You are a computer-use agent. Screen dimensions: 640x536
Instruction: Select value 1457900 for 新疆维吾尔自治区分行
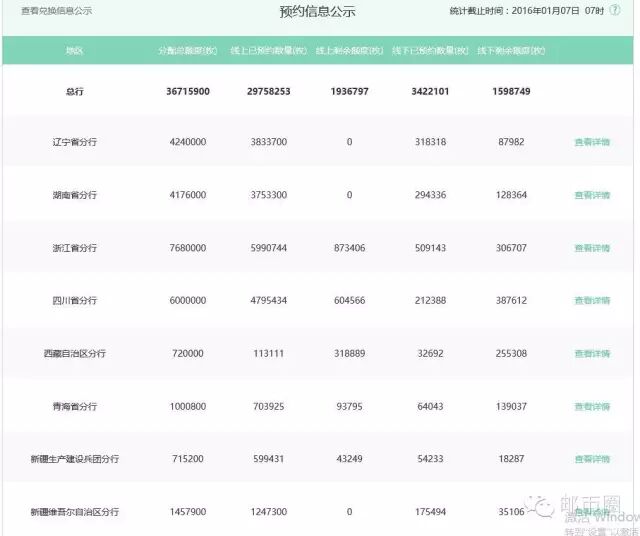click(x=188, y=512)
